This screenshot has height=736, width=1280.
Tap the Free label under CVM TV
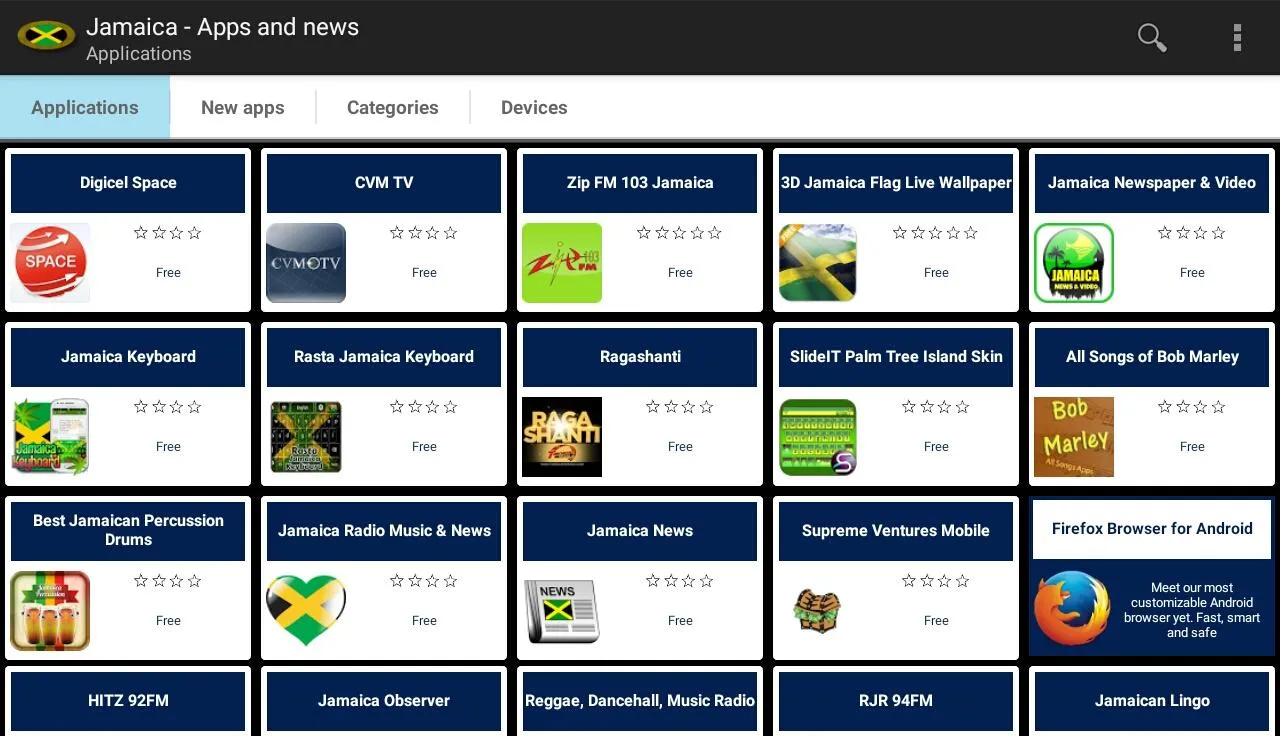point(424,272)
